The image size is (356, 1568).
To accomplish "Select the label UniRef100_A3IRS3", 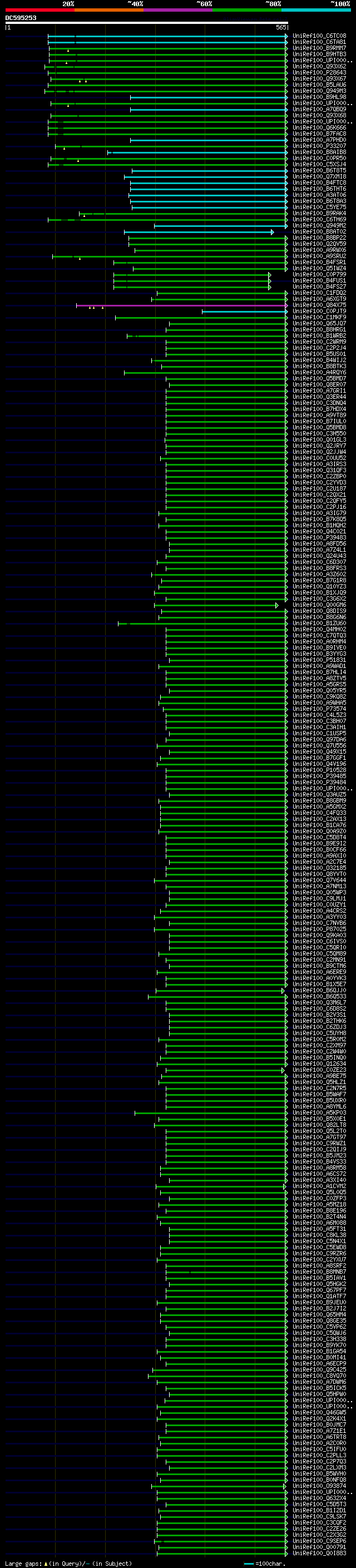I will point(319,464).
